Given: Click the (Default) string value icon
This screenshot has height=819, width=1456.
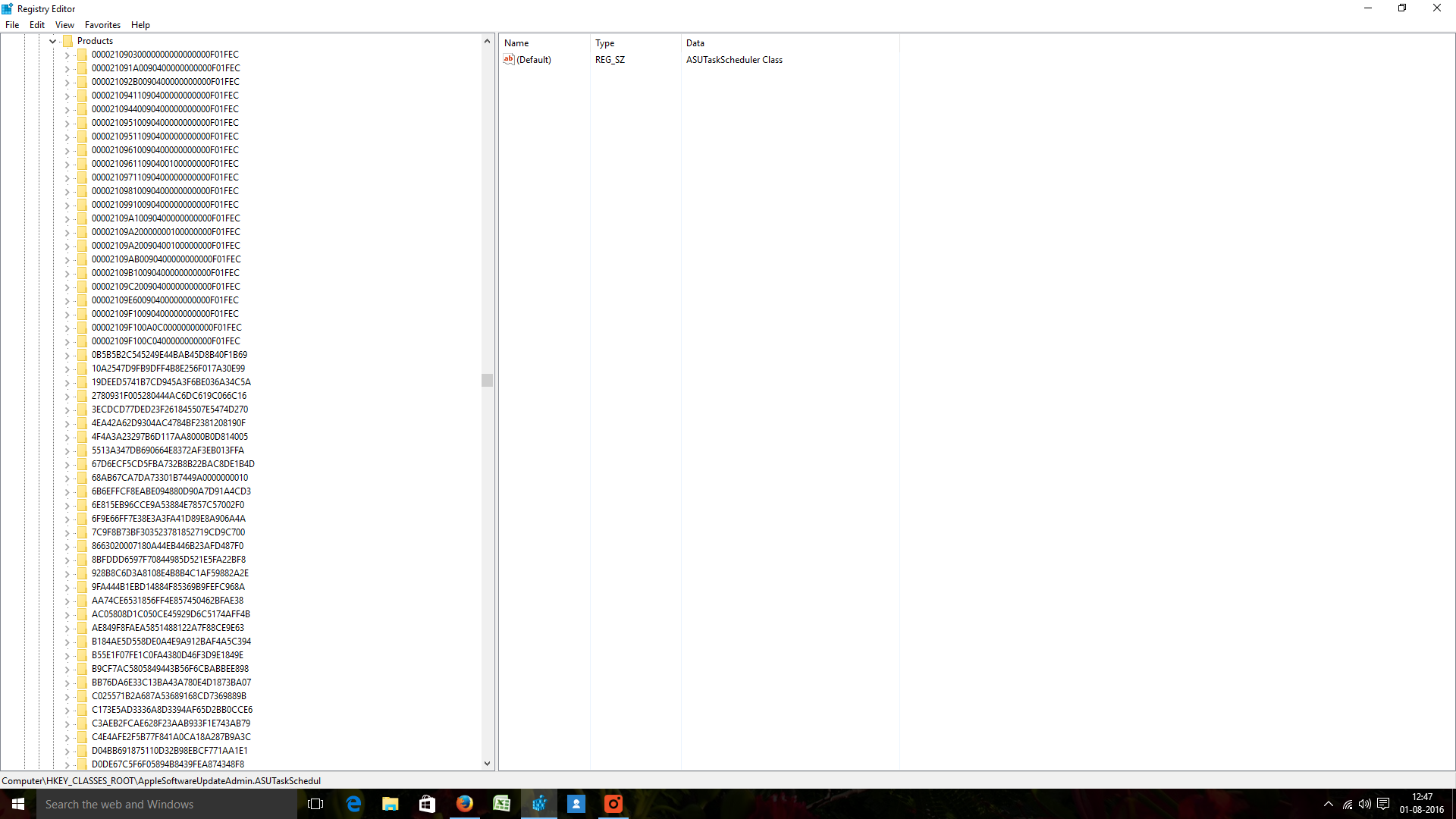Looking at the screenshot, I should [x=509, y=59].
